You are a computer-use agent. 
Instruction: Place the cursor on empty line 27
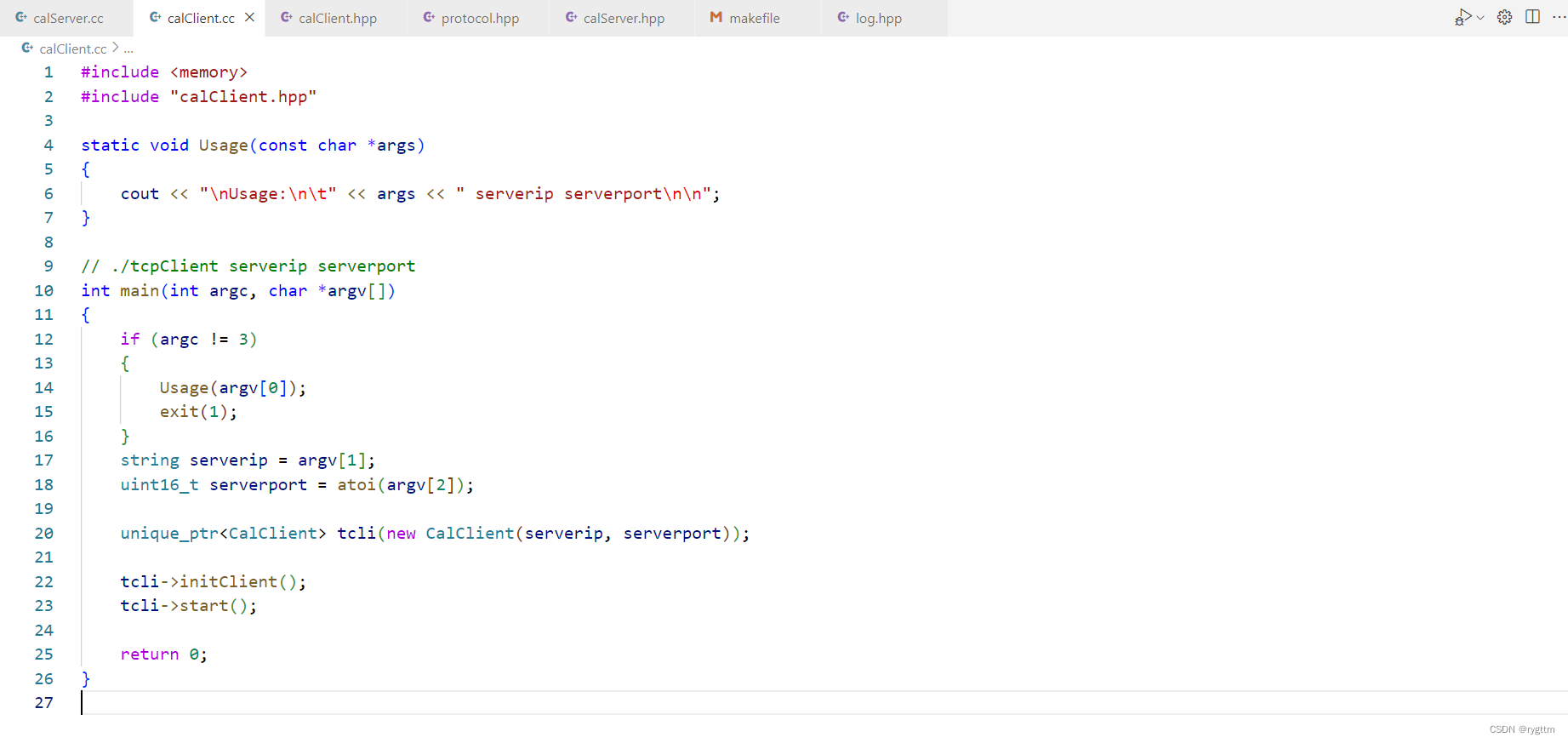824,703
